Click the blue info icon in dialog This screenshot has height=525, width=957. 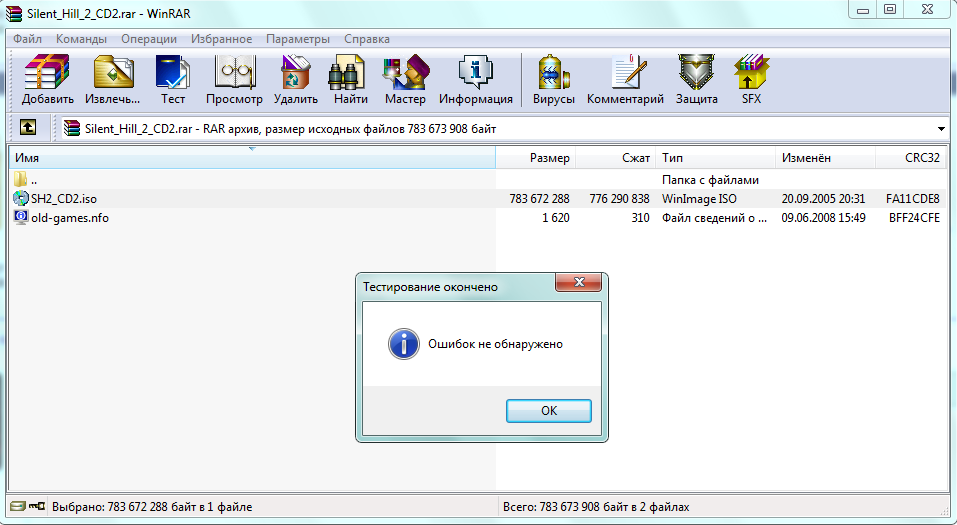[403, 344]
